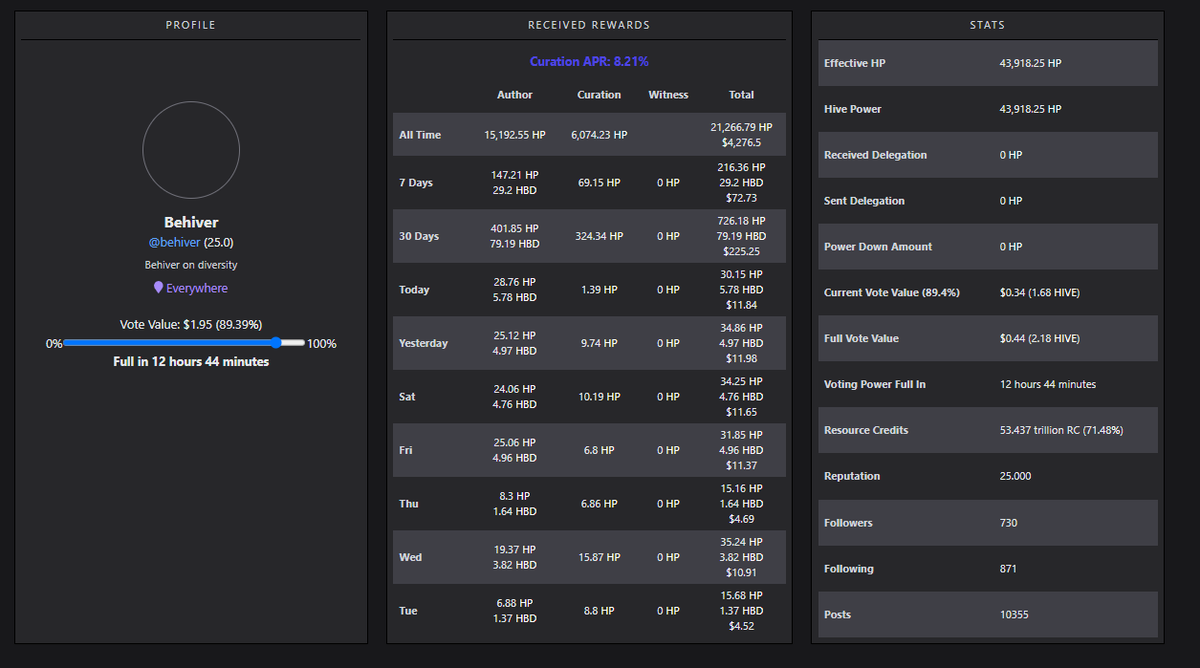Click 'Behiver on diversity' bio text
The height and width of the screenshot is (668, 1200).
(191, 265)
